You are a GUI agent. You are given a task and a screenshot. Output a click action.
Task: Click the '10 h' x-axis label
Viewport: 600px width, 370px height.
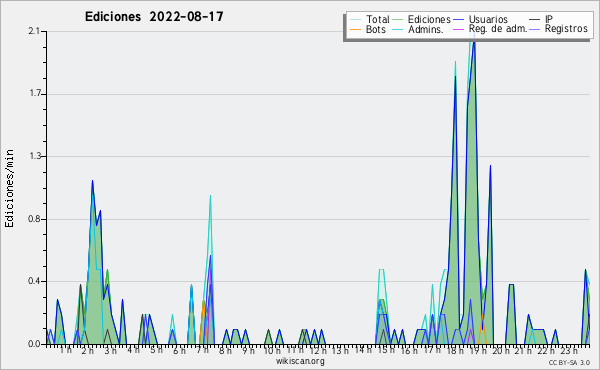click(x=272, y=350)
